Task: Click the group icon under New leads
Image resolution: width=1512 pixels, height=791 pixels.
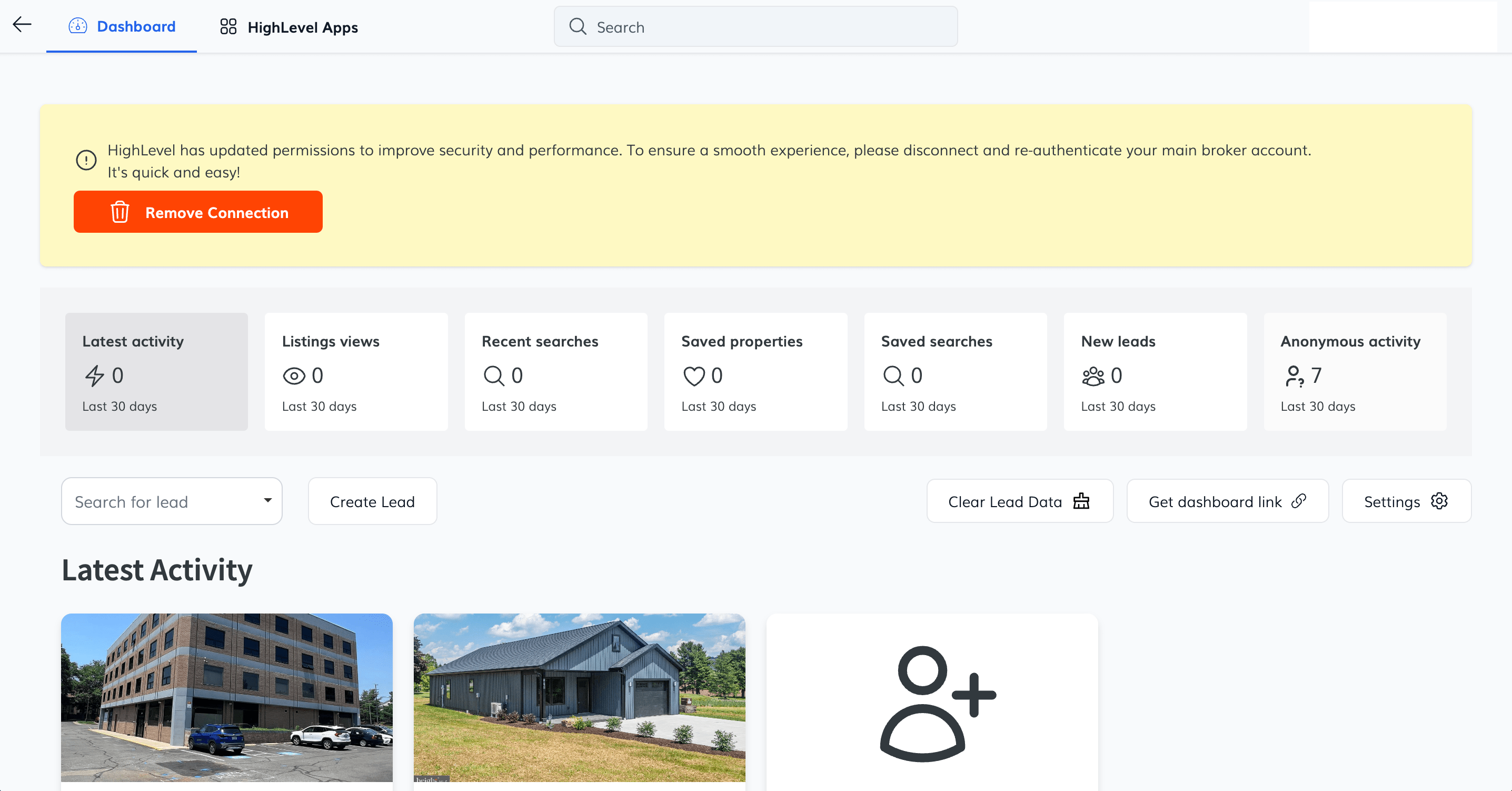Action: 1093,376
